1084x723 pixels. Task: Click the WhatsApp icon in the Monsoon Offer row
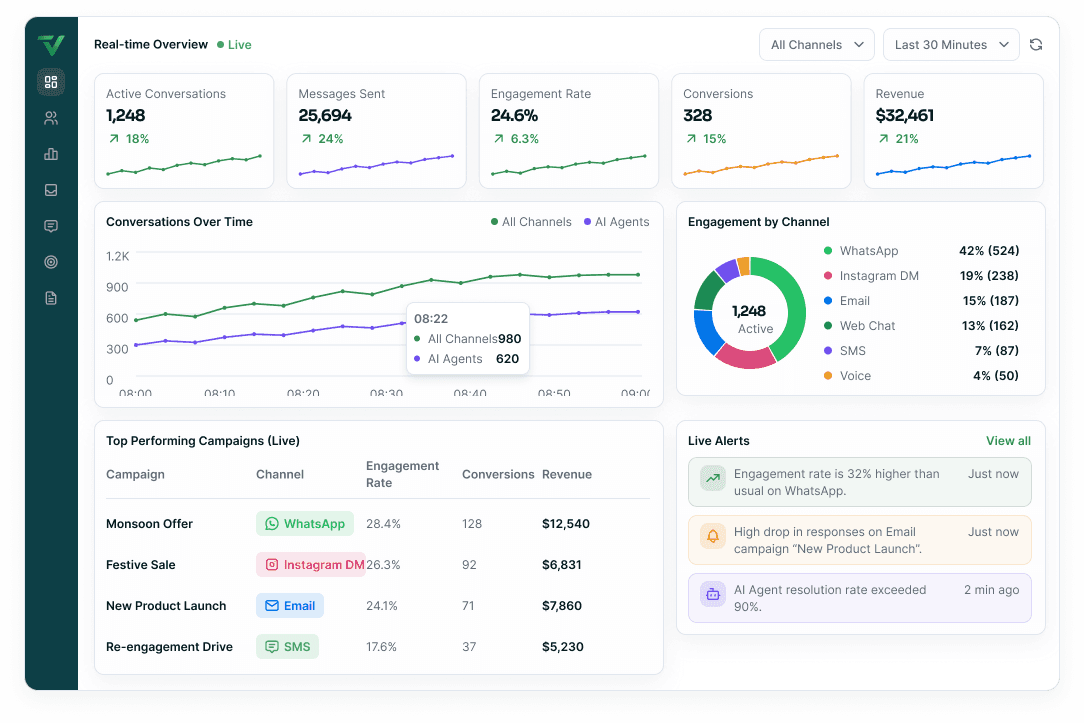pos(272,524)
